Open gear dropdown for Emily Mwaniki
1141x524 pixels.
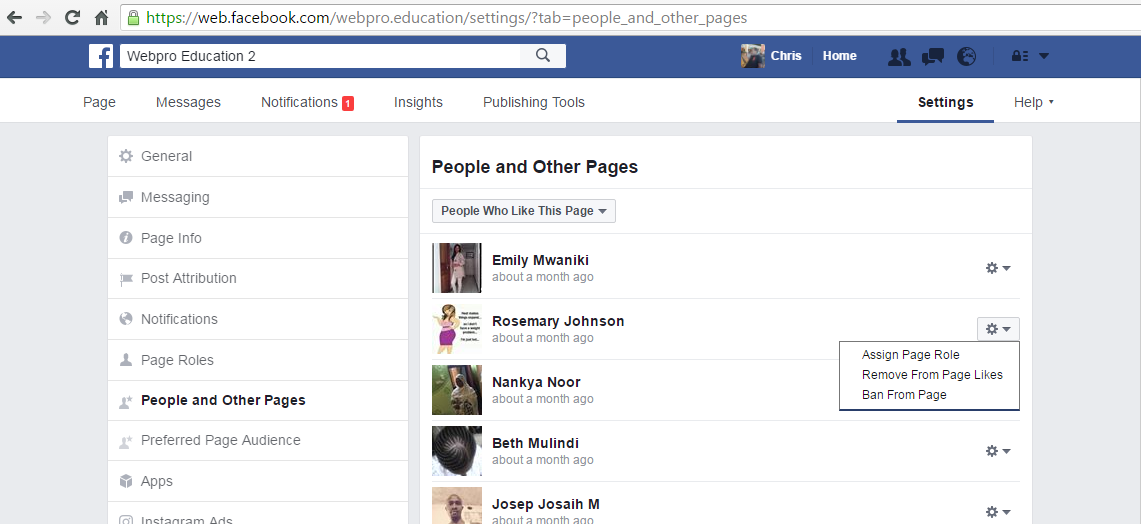click(998, 268)
